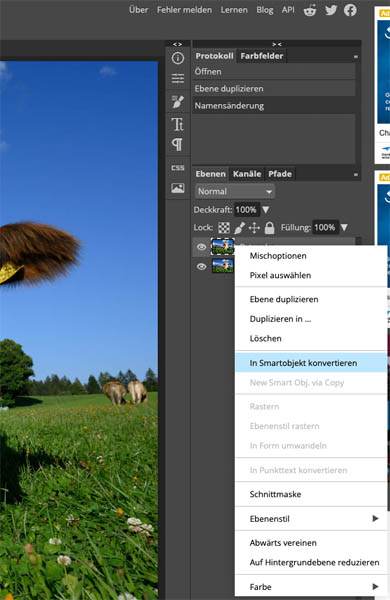Open the Reddit icon link
This screenshot has width=390, height=600.
tap(310, 10)
